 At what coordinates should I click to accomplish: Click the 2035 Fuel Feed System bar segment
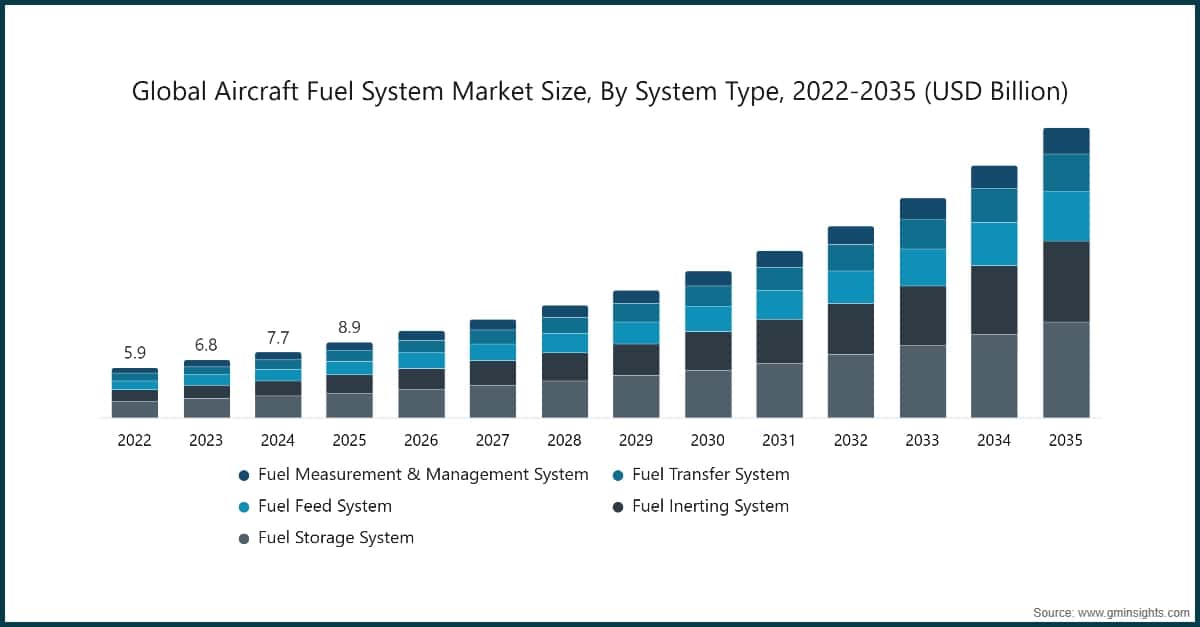[1066, 217]
